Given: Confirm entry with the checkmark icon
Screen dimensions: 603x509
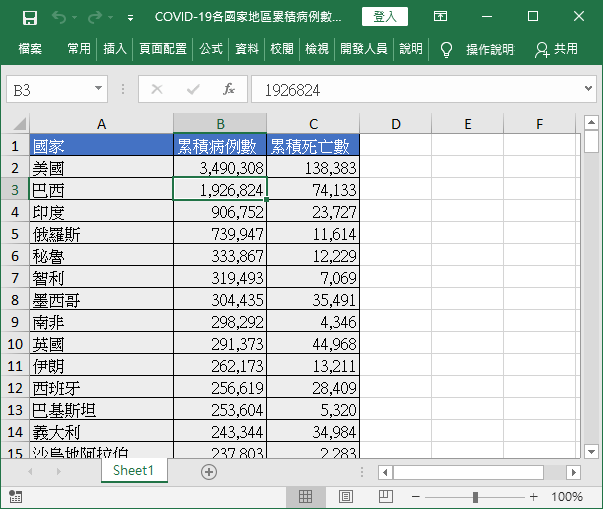Looking at the screenshot, I should (x=193, y=90).
